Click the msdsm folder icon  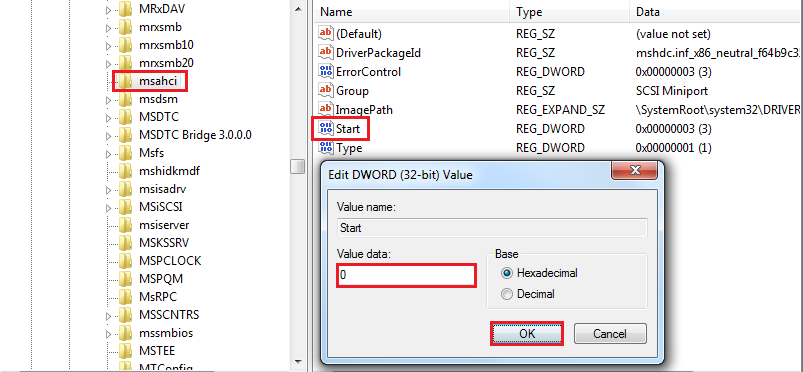(x=125, y=99)
